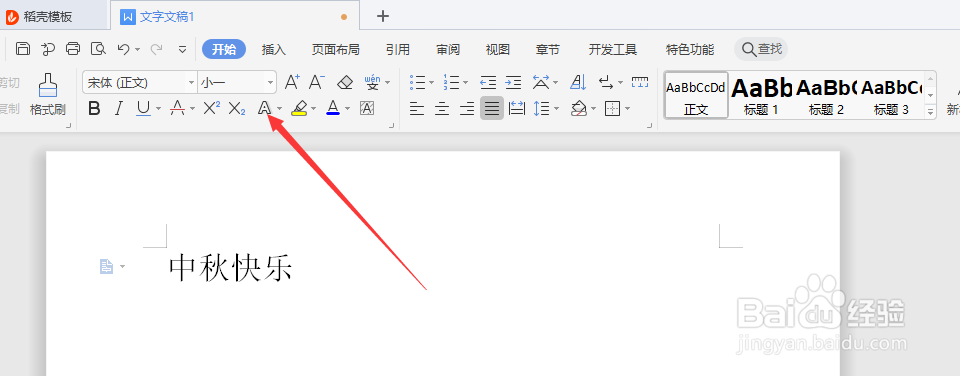Open the font size dropdown
Image resolution: width=960 pixels, height=376 pixels.
[x=270, y=82]
